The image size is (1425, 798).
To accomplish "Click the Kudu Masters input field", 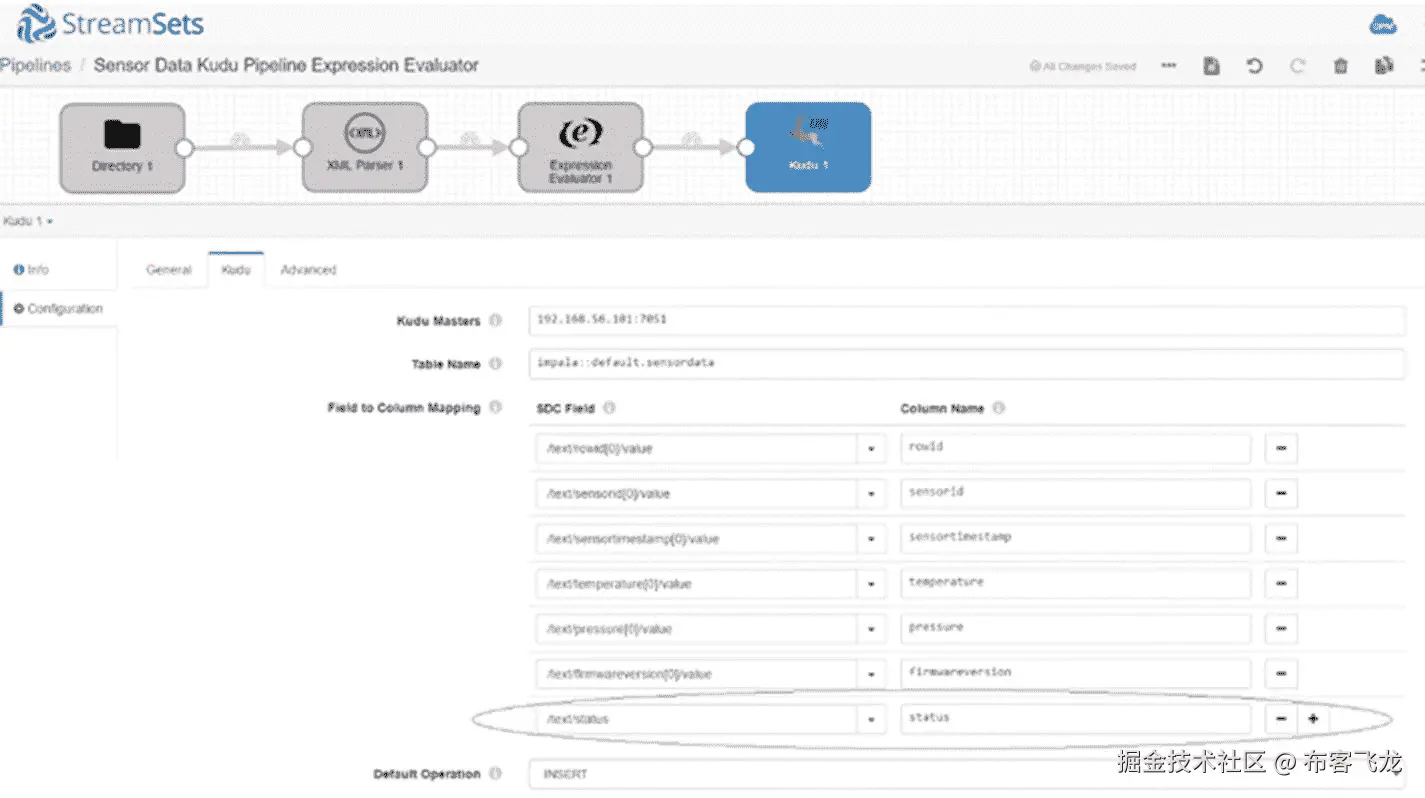I will pyautogui.click(x=966, y=320).
